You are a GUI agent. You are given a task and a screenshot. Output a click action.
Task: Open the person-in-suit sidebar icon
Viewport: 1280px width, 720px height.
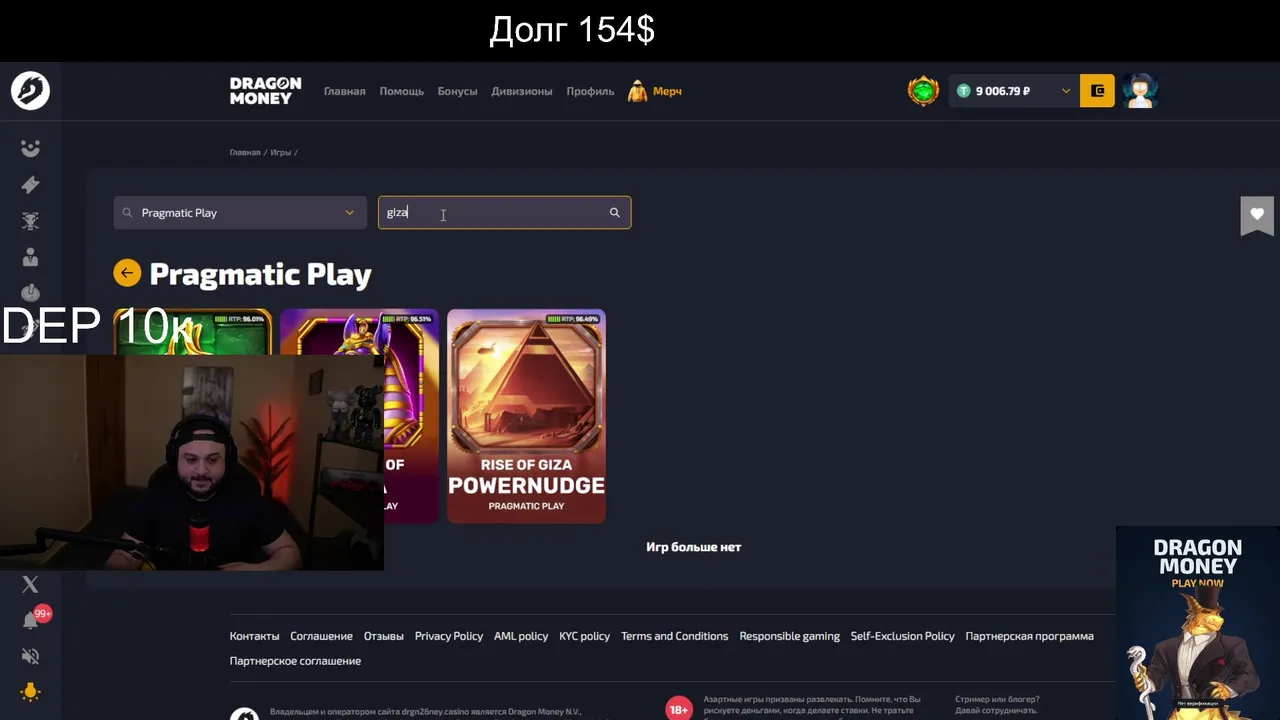pyautogui.click(x=30, y=257)
